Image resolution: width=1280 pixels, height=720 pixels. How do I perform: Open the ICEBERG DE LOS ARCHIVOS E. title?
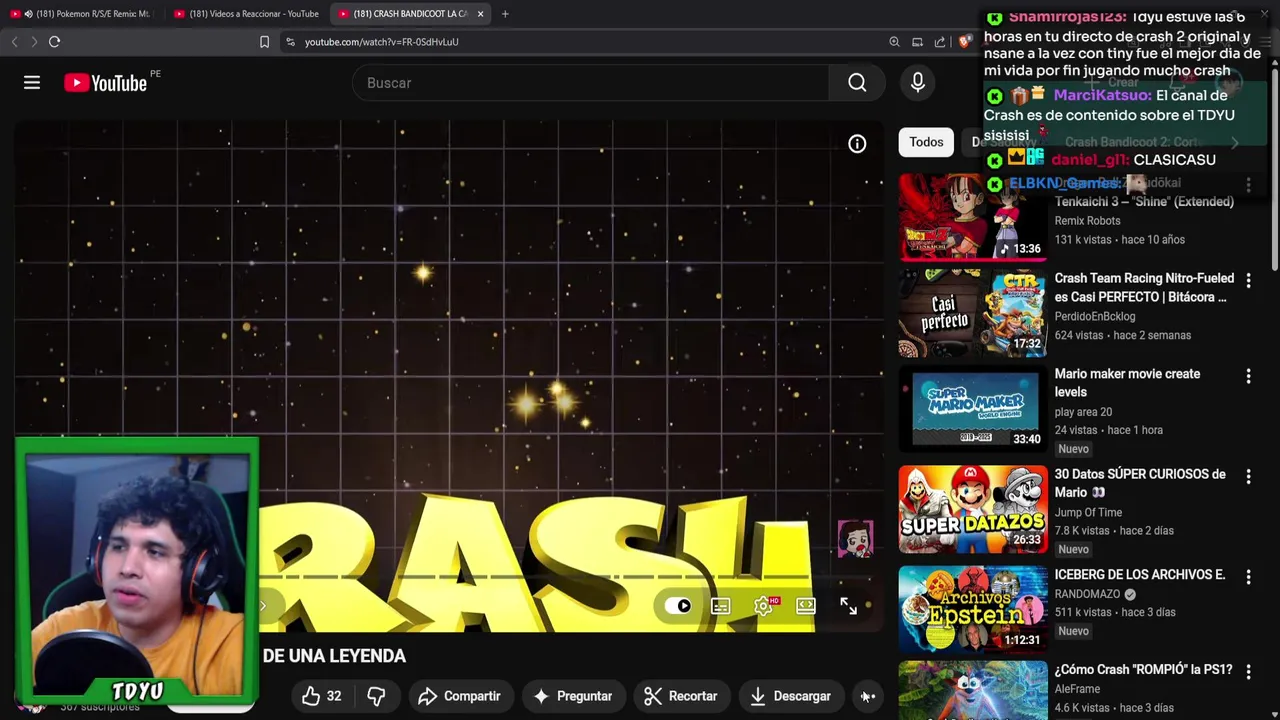tap(1140, 575)
